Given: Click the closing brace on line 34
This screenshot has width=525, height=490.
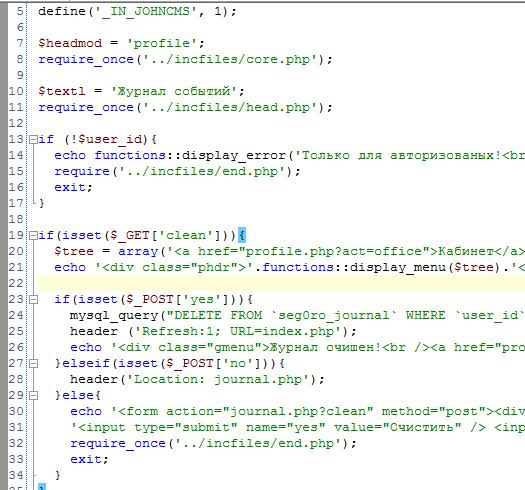Looking at the screenshot, I should [58, 475].
